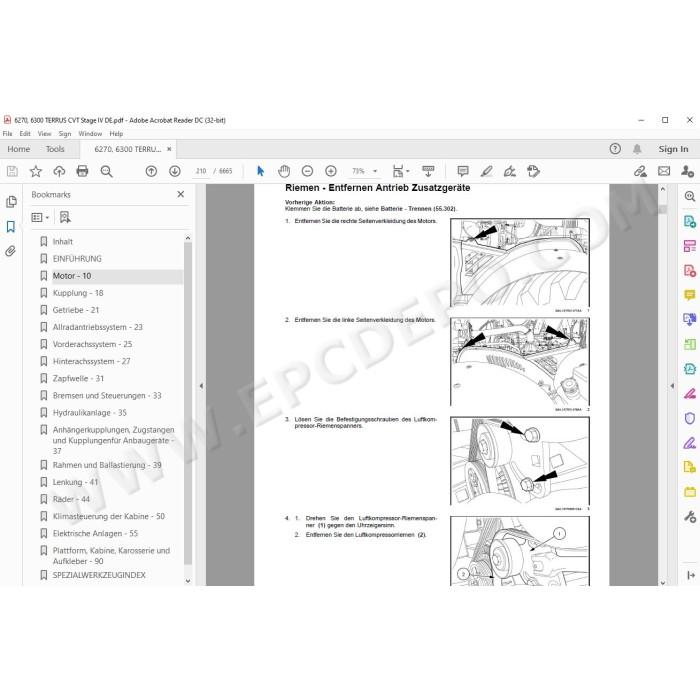Click the Save file icon
The image size is (700, 700).
[x=12, y=171]
